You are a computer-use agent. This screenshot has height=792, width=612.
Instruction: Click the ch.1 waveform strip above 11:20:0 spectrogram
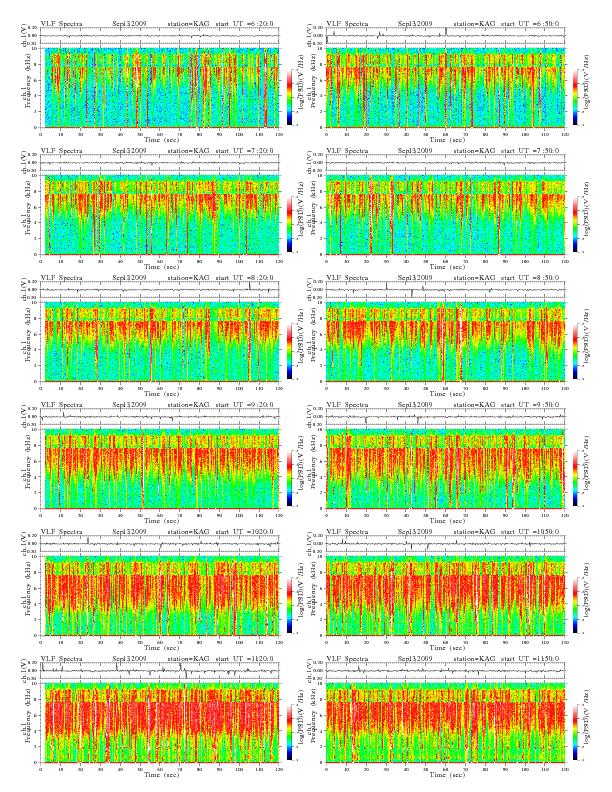(160, 671)
